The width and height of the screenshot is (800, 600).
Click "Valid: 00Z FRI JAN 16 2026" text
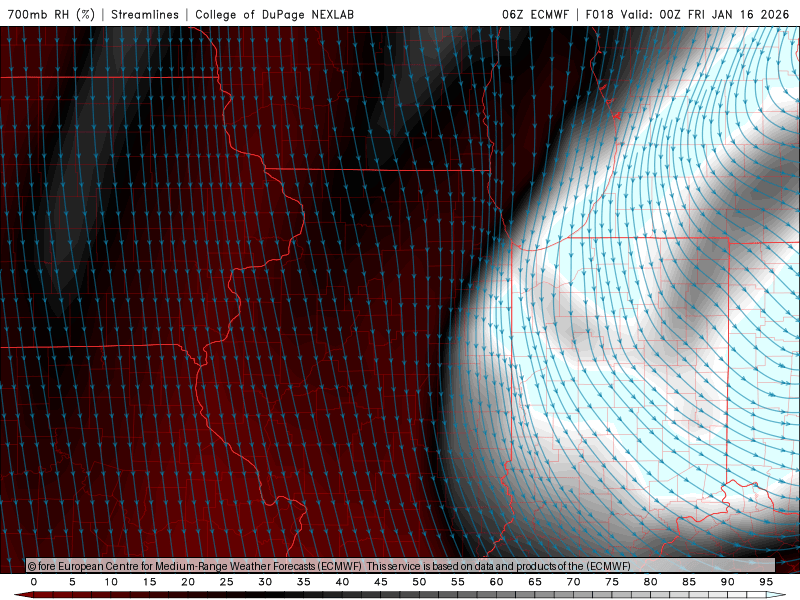point(705,14)
